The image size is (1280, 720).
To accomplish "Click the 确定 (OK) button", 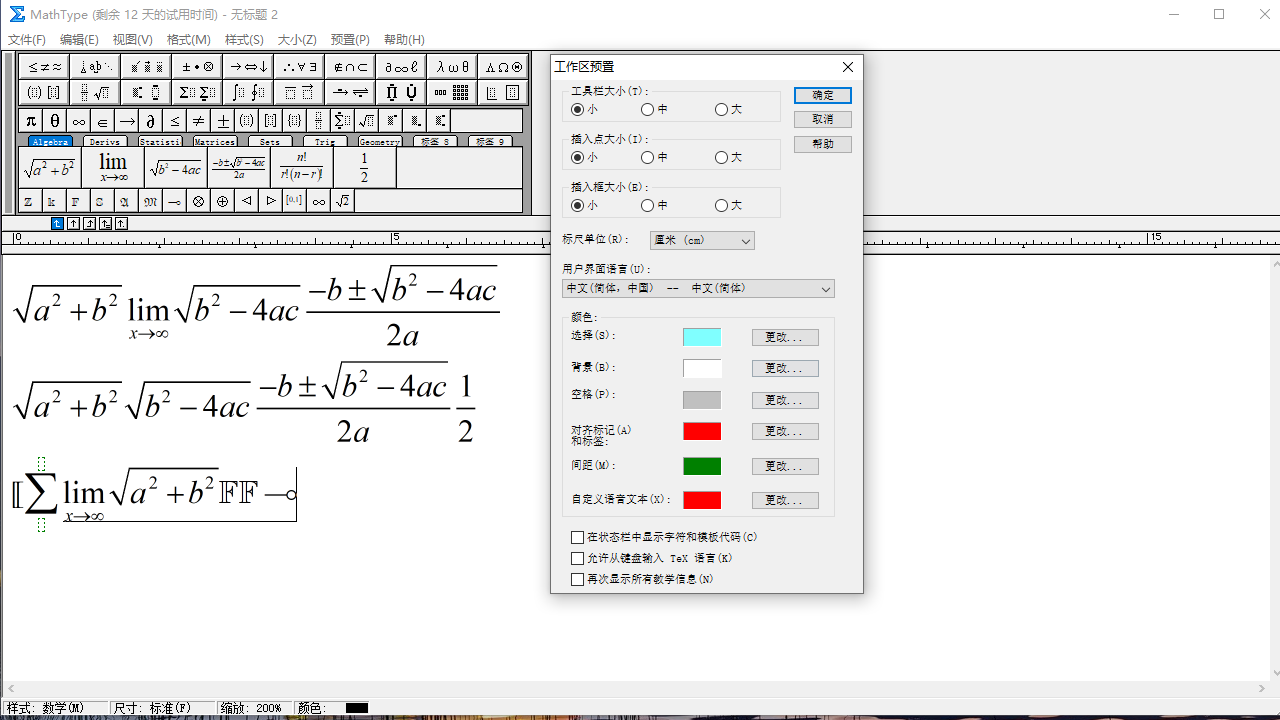I will [823, 95].
